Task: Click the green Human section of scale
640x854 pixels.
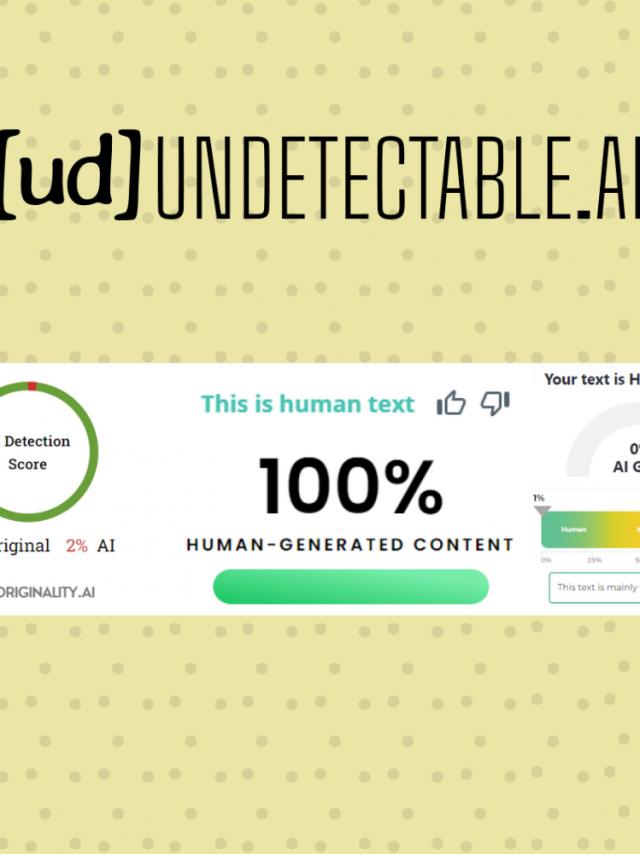Action: 573,530
